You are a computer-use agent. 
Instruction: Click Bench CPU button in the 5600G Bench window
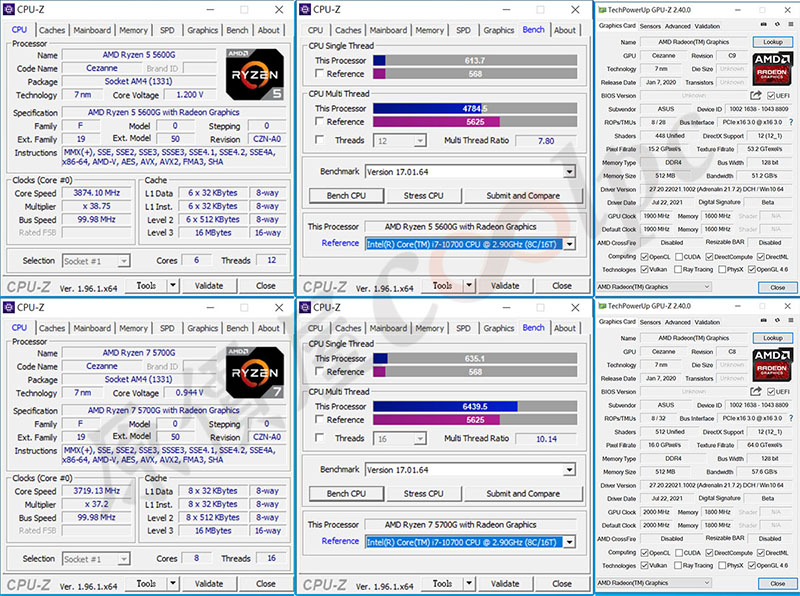(x=346, y=195)
